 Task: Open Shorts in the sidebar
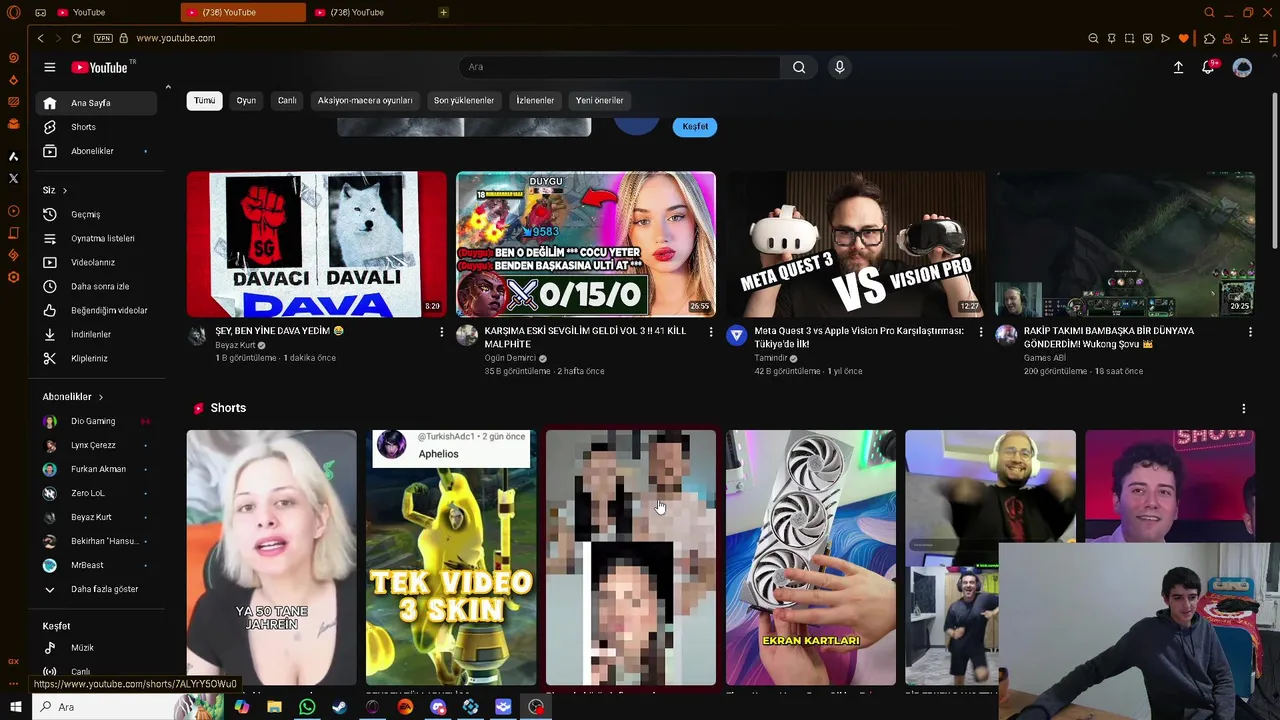point(96,127)
